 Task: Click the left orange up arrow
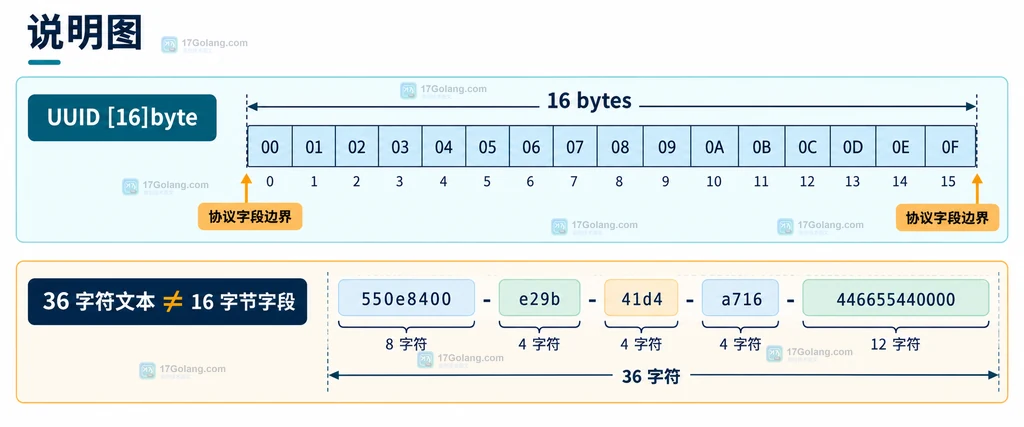246,188
